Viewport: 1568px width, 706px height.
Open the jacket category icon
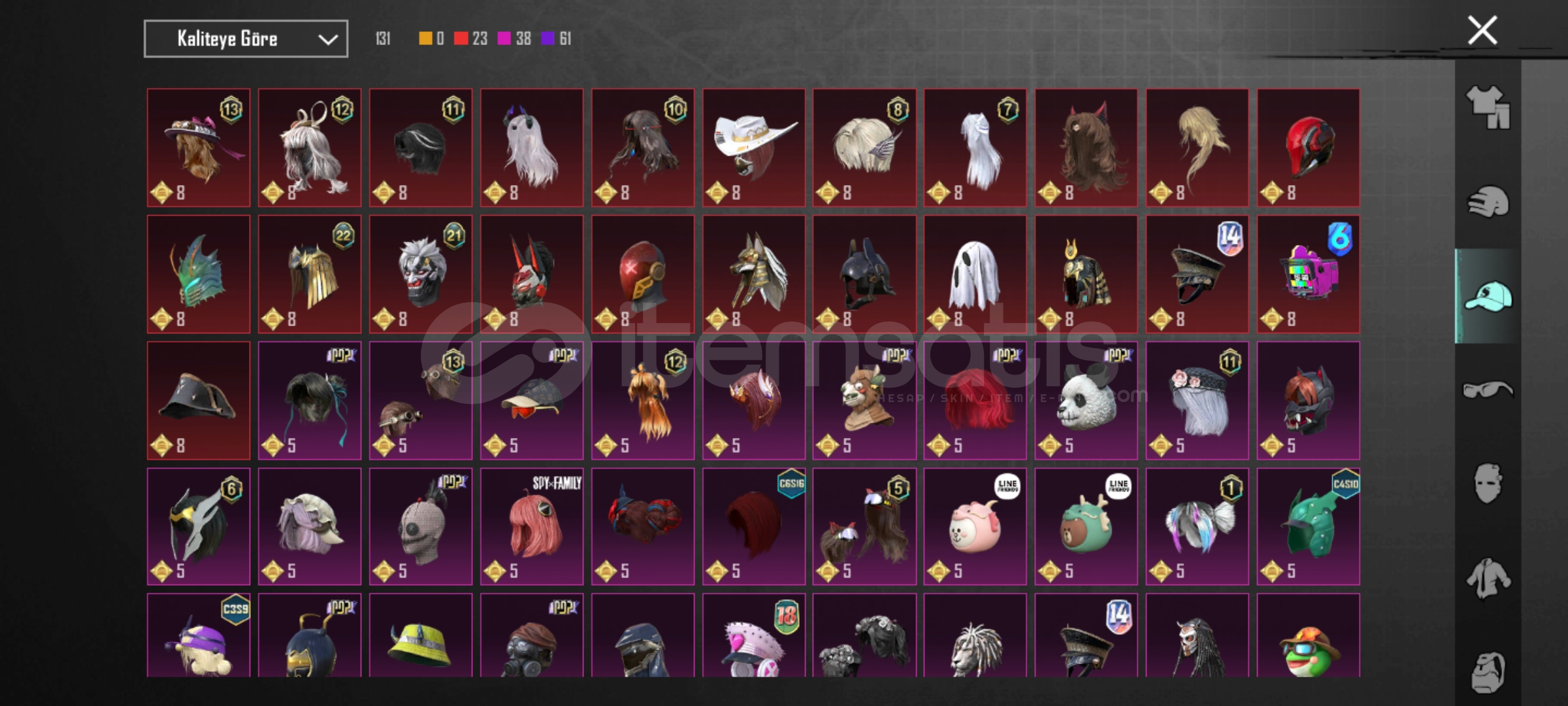point(1488,578)
